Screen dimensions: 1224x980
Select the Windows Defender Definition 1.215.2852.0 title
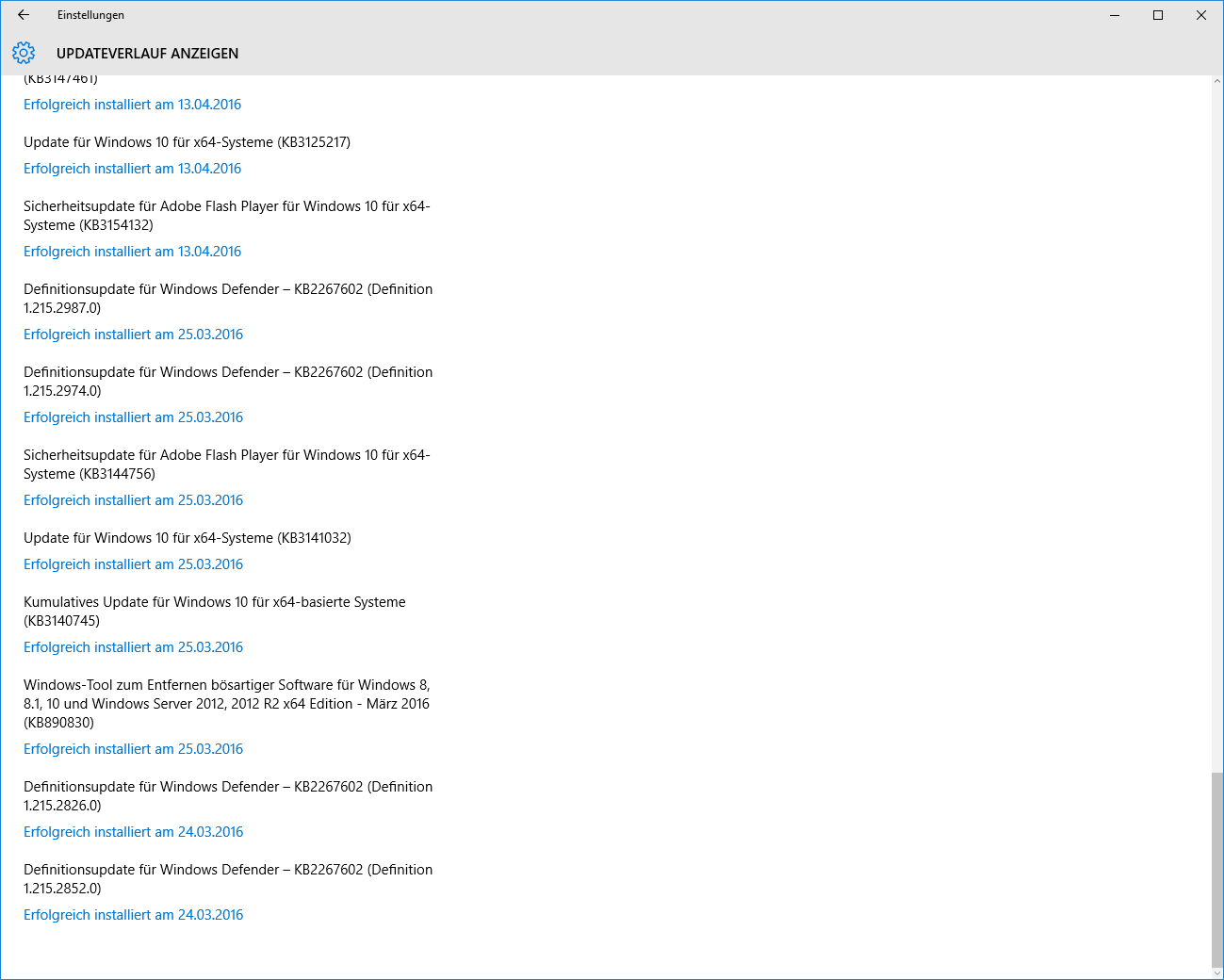pos(228,879)
